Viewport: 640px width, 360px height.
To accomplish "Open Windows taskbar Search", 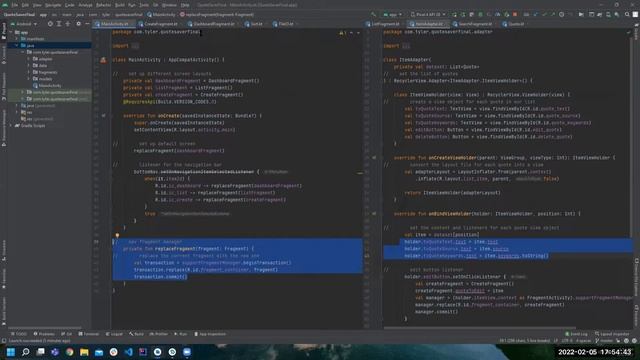I will (25, 352).
